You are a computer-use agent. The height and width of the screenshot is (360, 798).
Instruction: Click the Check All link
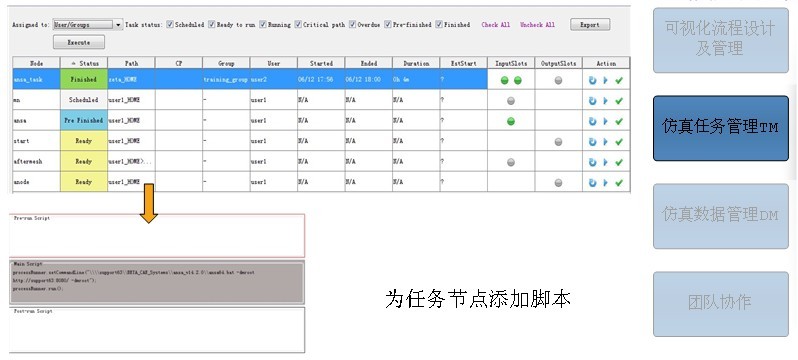click(x=495, y=24)
